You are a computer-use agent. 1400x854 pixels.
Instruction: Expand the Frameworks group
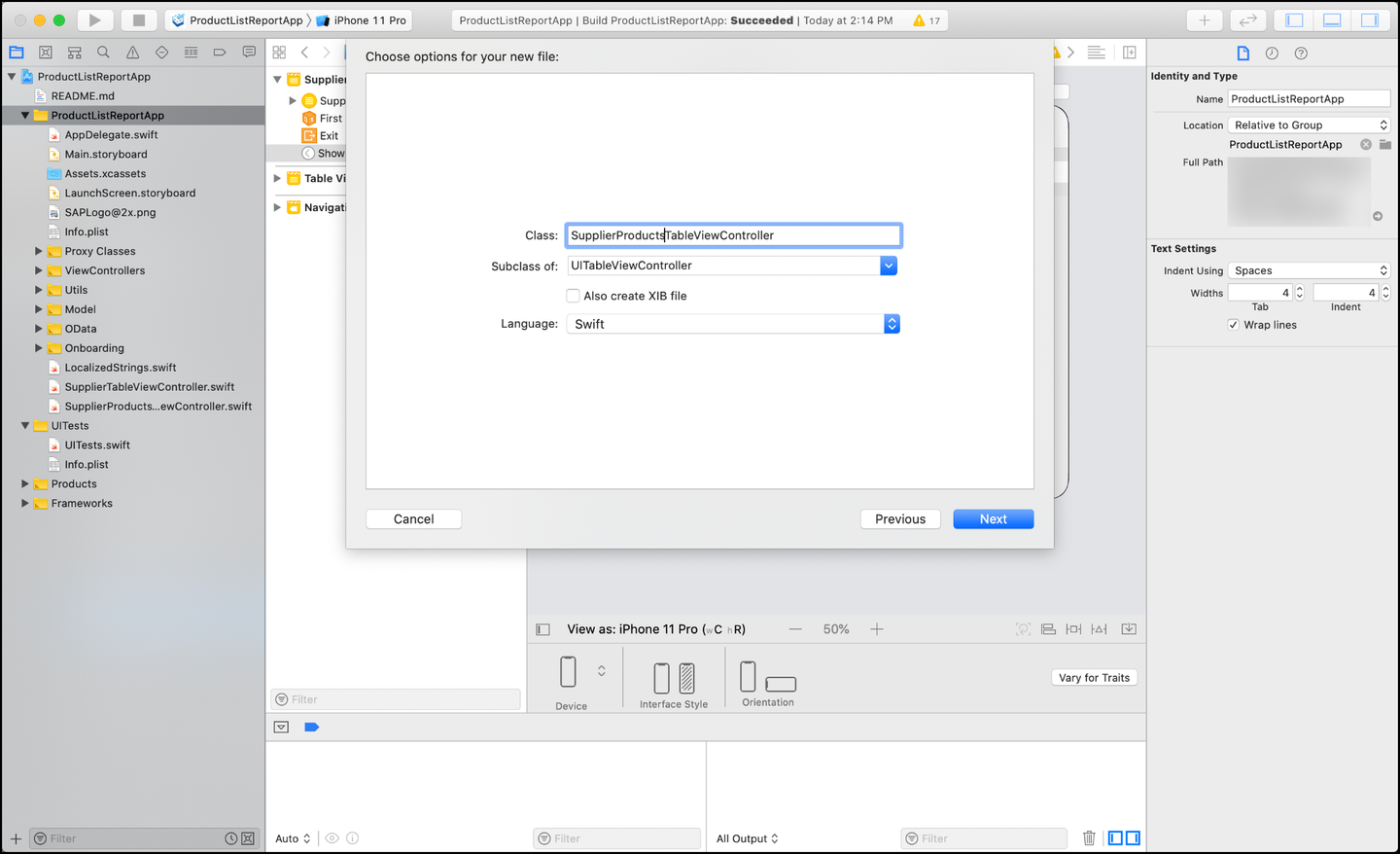coord(25,503)
